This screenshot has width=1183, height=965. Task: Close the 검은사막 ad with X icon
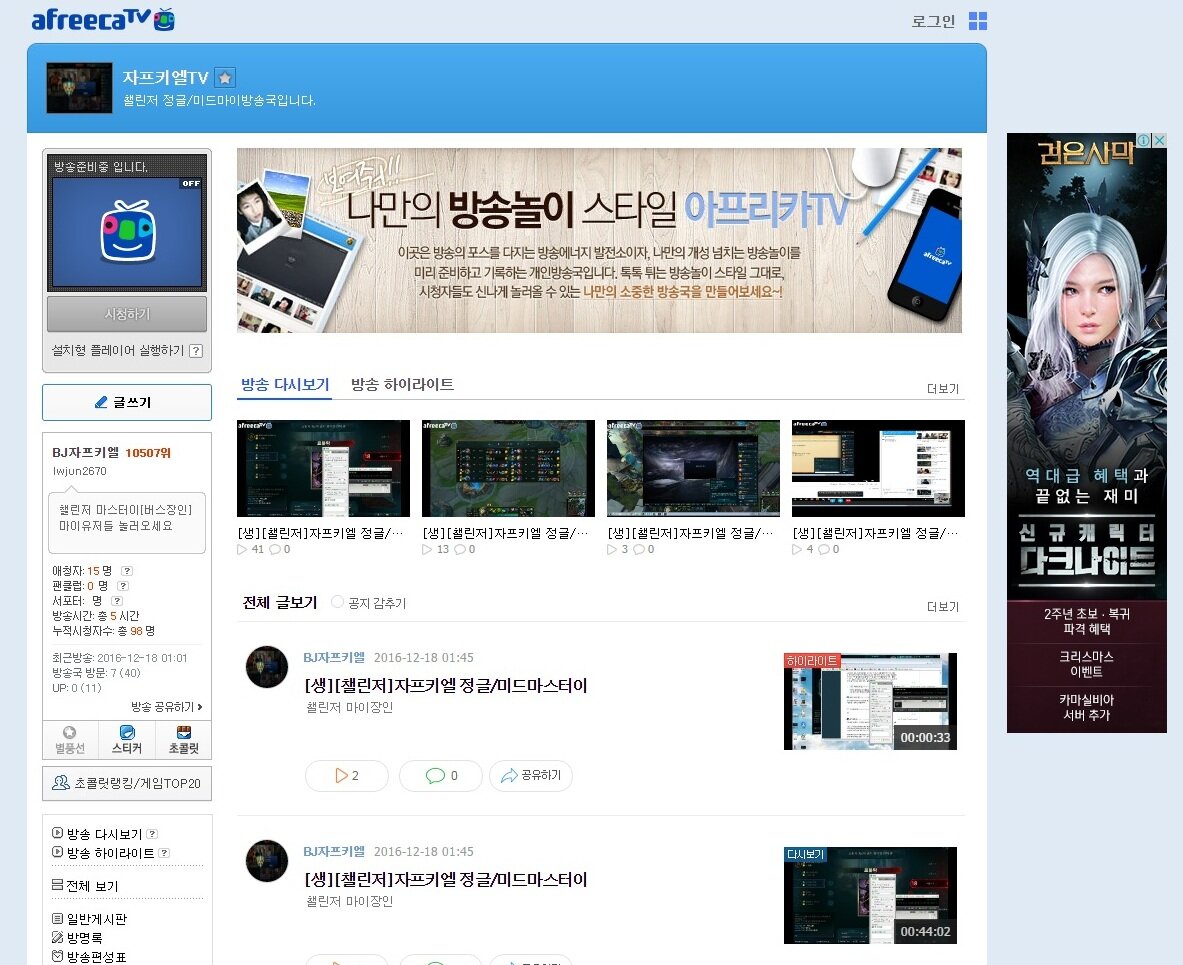tap(1160, 140)
